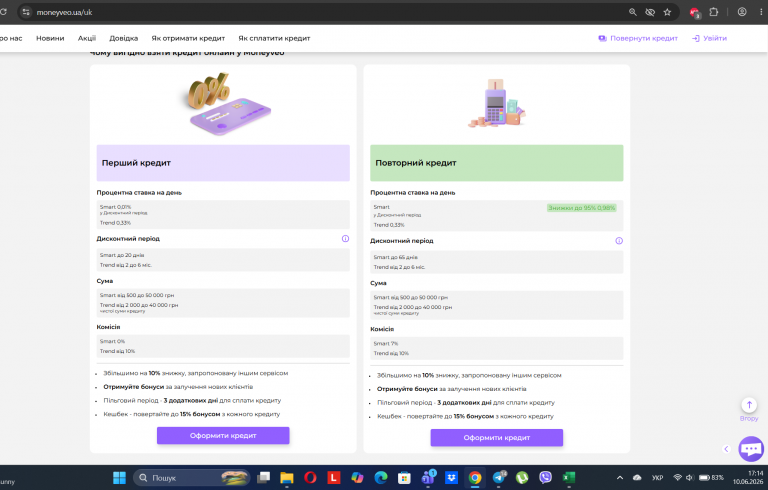Open the Wi-Fi network tray icon
This screenshot has width=768, height=490.
(677, 478)
